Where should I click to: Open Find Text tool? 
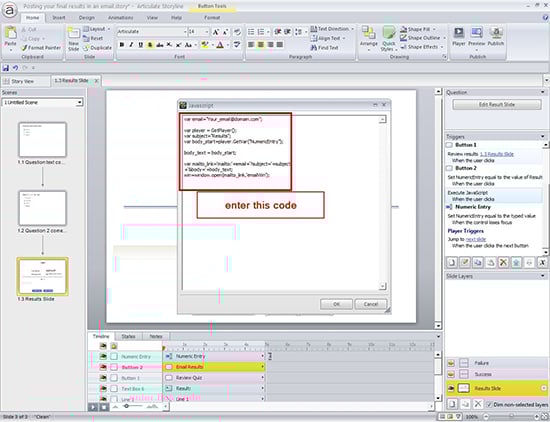[x=324, y=47]
